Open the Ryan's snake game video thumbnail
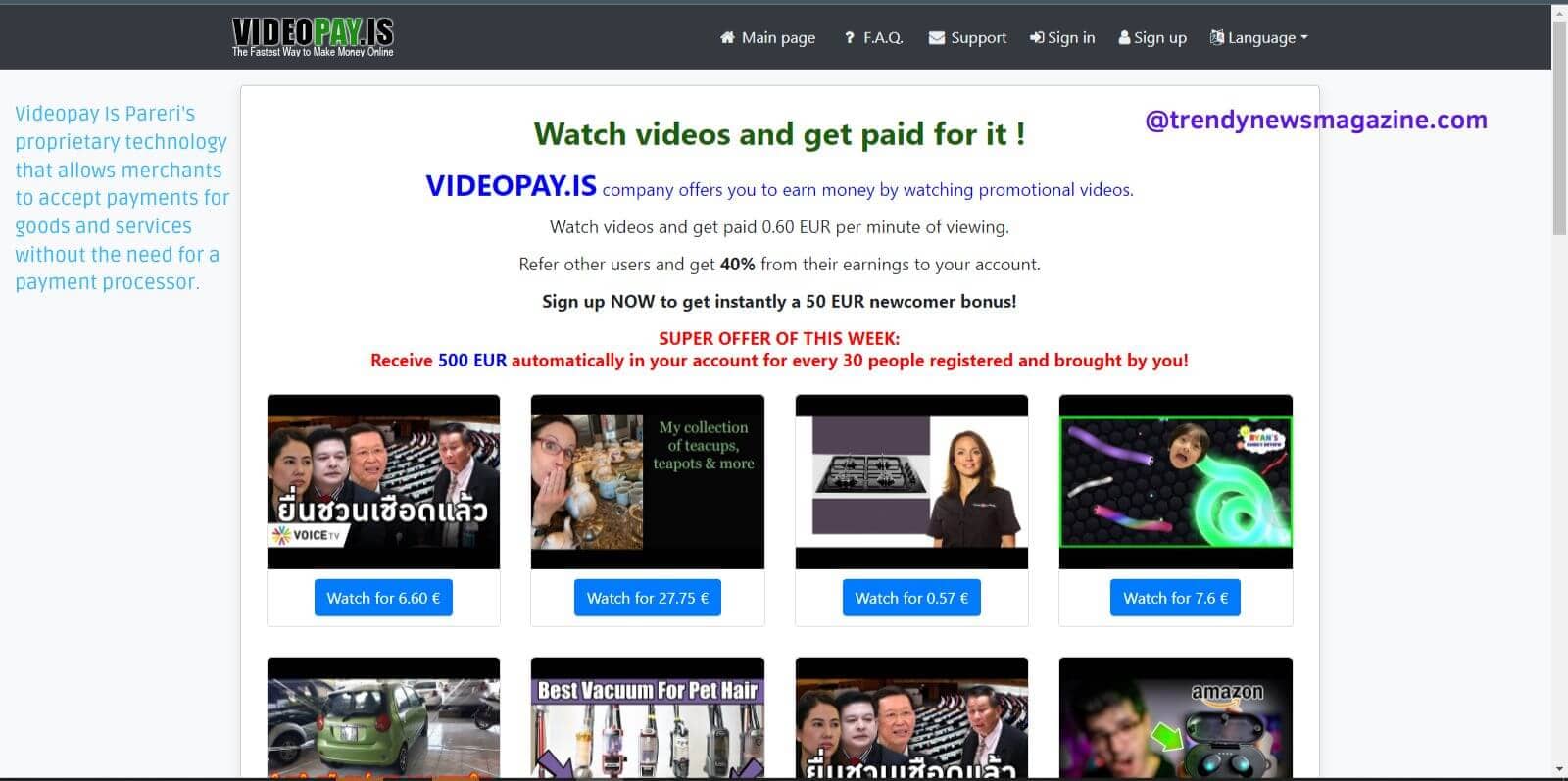This screenshot has width=1568, height=781. [x=1176, y=482]
